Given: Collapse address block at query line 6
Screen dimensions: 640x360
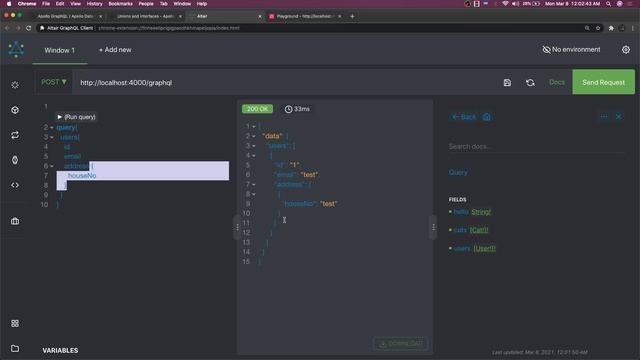Looking at the screenshot, I should click(52, 166).
